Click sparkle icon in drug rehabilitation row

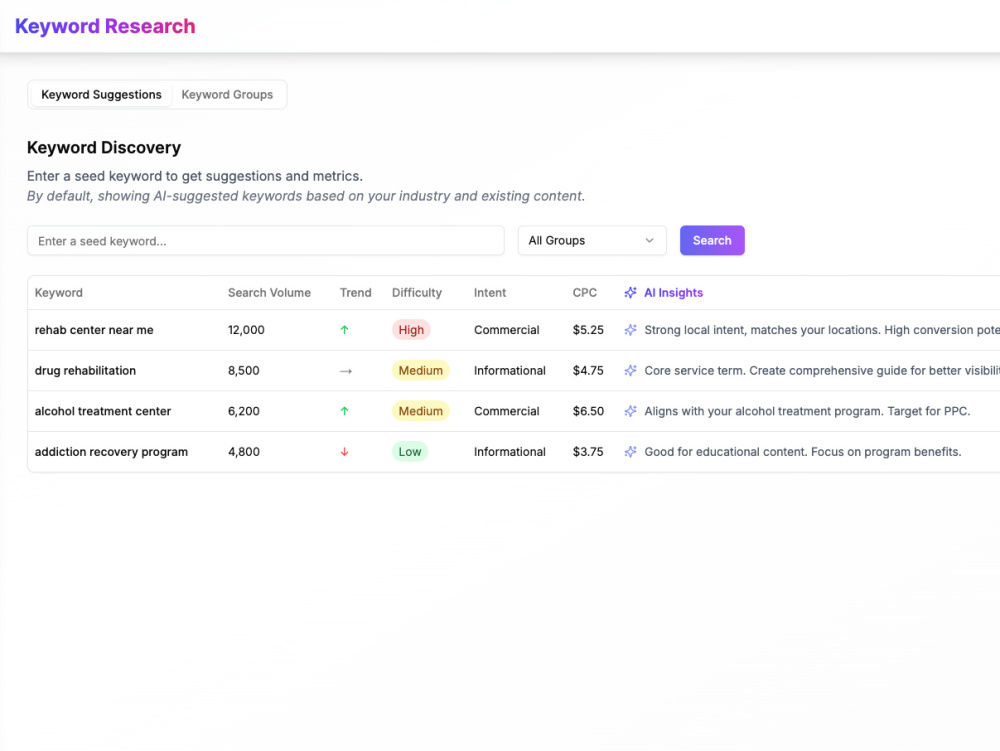click(x=630, y=370)
